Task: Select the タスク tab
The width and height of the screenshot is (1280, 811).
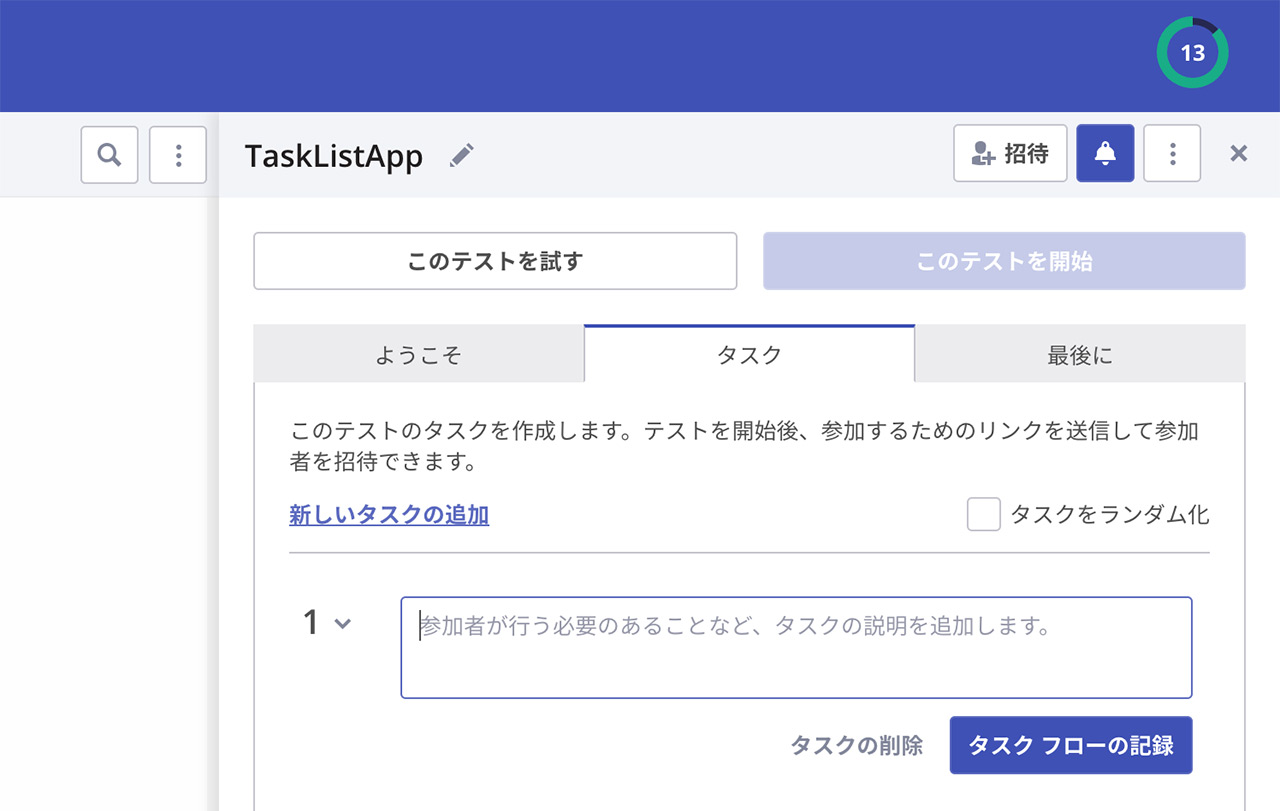Action: (749, 355)
